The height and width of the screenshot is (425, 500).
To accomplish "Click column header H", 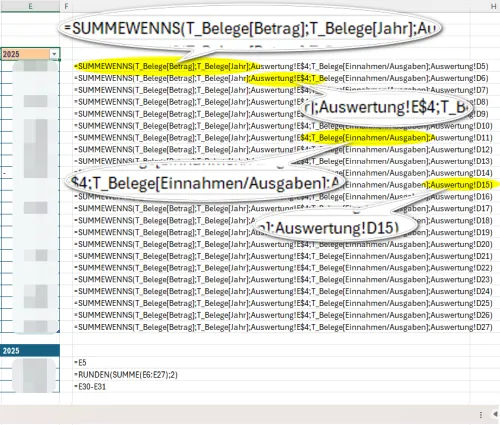I will (x=494, y=6).
